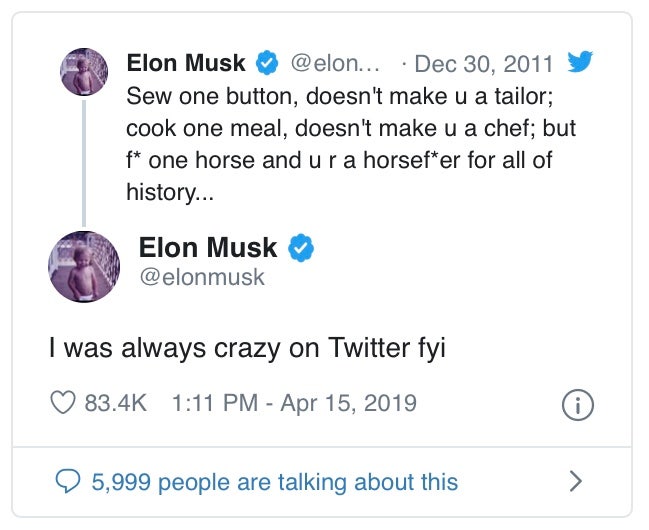Click the verified badge above the @elonmusk handle
This screenshot has width=649, height=530.
(301, 247)
